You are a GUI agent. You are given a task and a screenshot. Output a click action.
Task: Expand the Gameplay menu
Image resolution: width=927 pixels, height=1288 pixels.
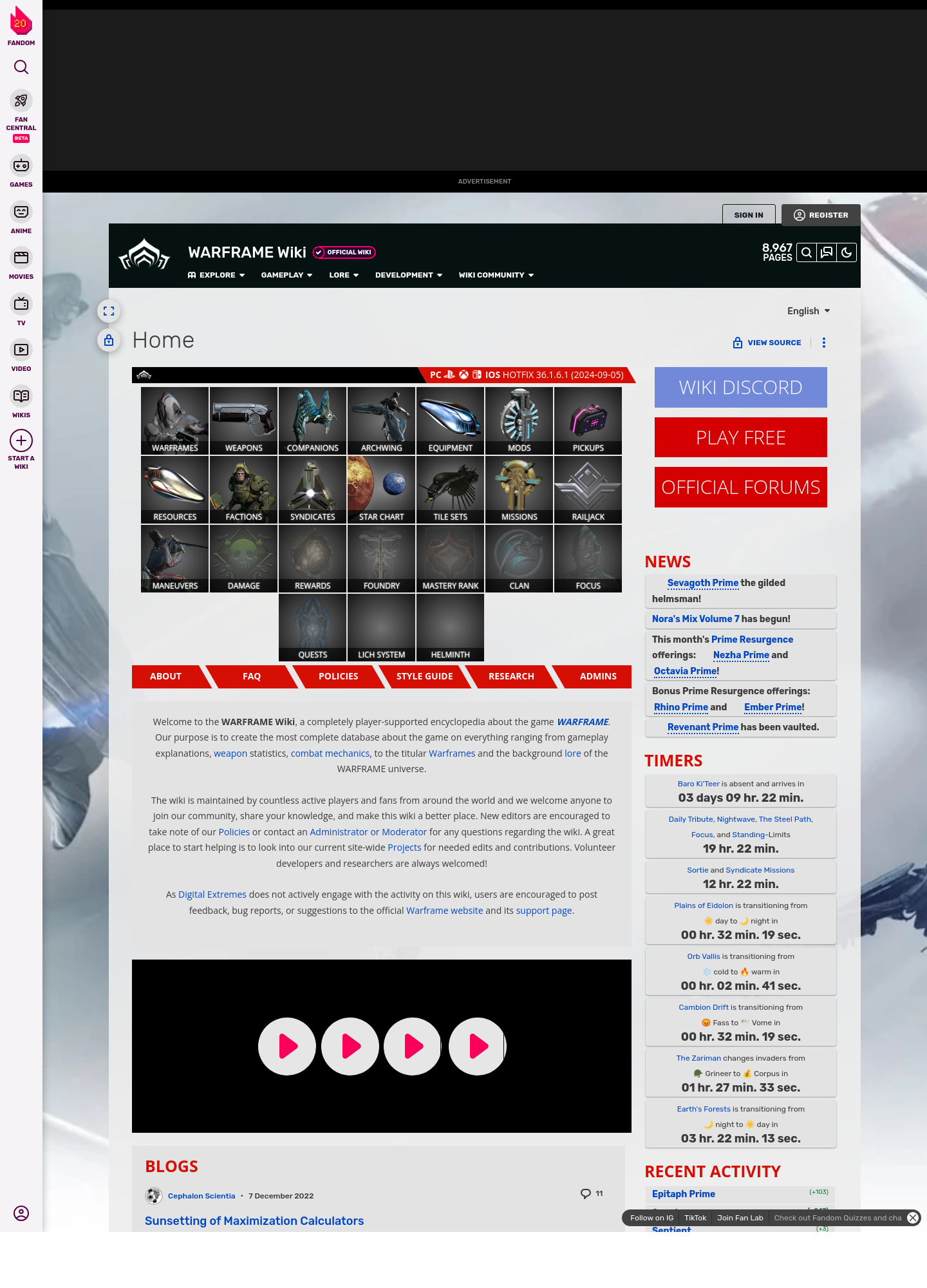(286, 275)
